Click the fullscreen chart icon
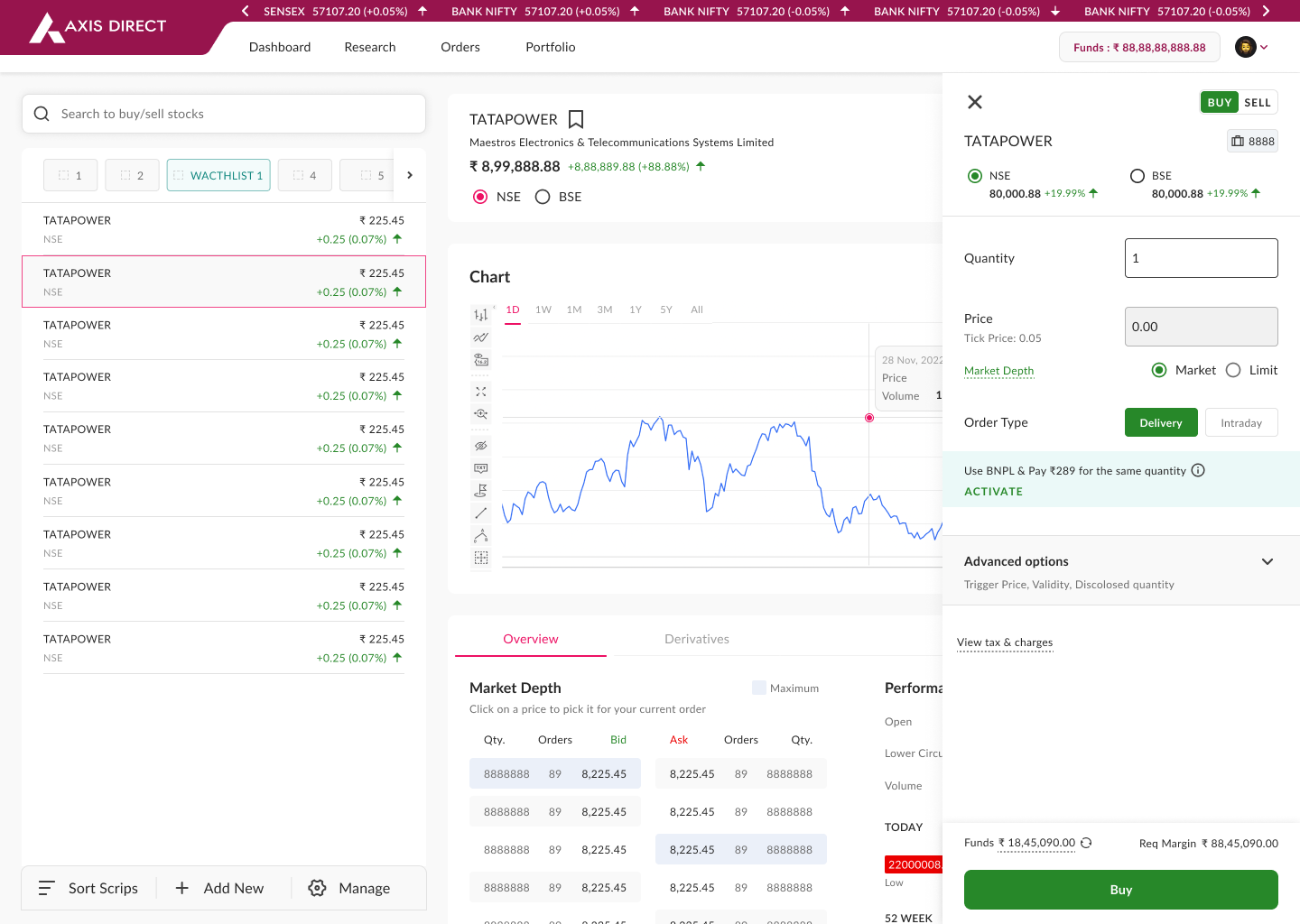This screenshot has height=924, width=1300. [480, 392]
